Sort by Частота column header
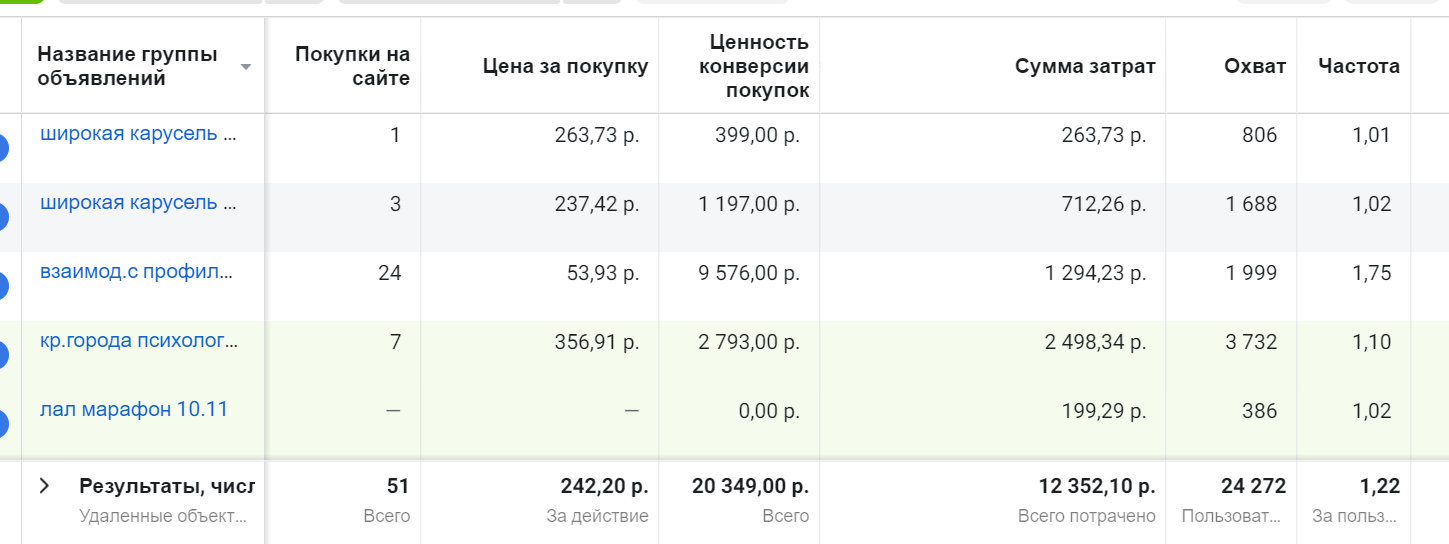 coord(1359,66)
